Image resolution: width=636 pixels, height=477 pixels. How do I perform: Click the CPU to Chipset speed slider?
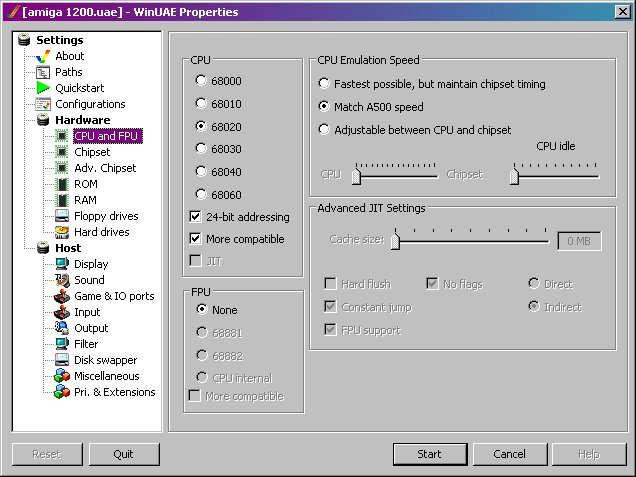395,173
